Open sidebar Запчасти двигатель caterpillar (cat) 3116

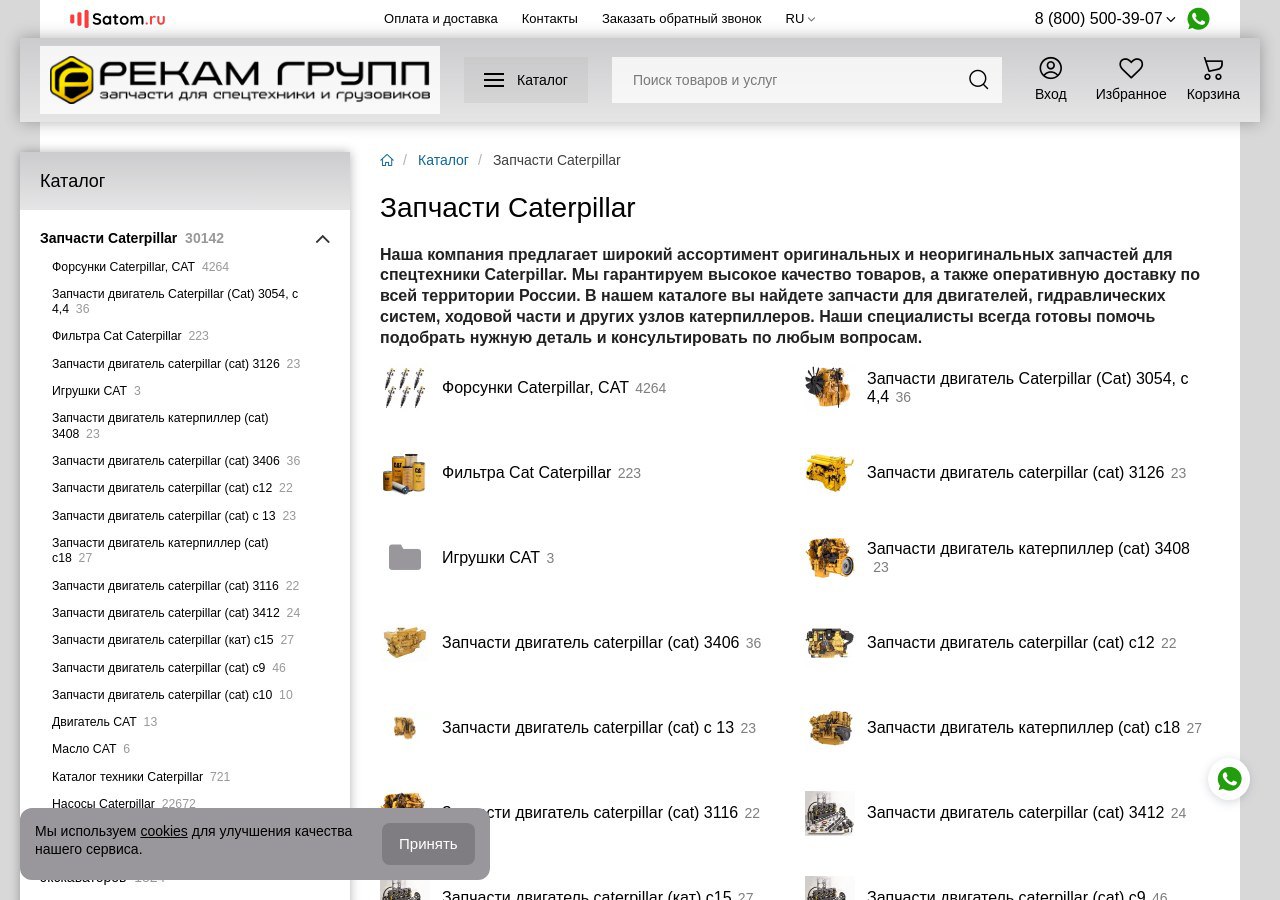pyautogui.click(x=166, y=586)
